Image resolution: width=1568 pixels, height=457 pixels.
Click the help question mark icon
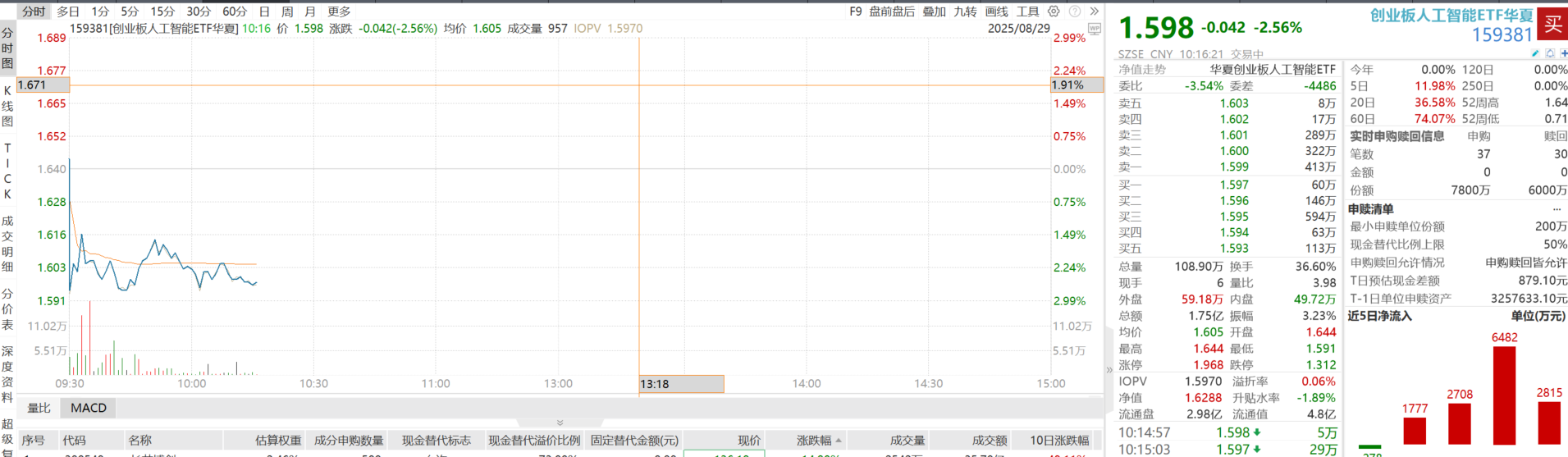pyautogui.click(x=1074, y=11)
